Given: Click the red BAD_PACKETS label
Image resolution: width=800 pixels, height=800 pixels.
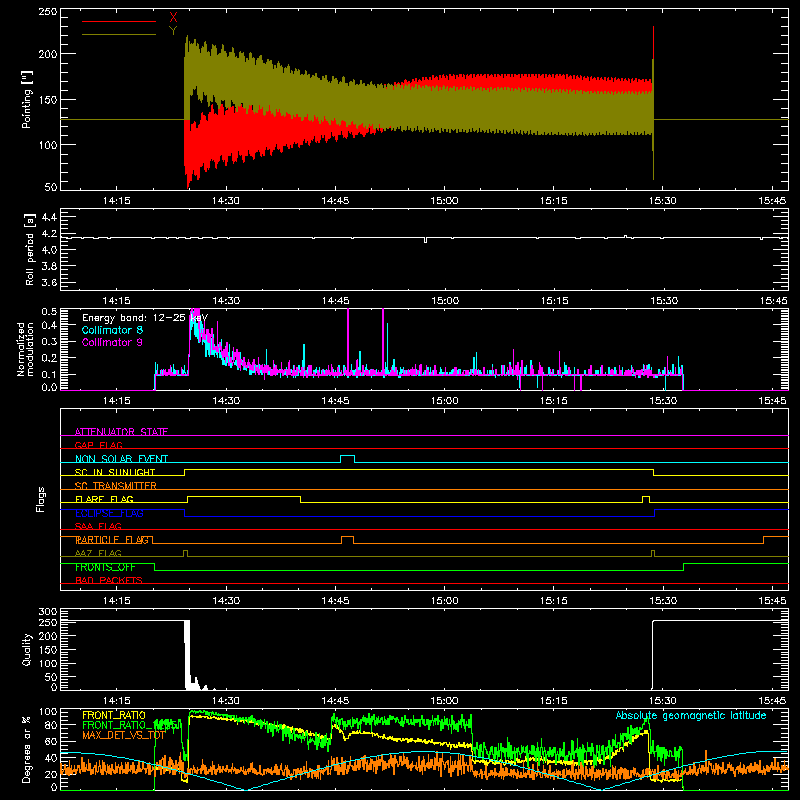Looking at the screenshot, I should [x=109, y=580].
